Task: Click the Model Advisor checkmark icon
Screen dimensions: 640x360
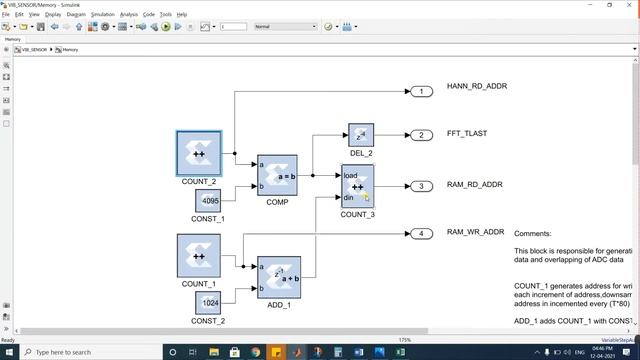Action: [328, 27]
